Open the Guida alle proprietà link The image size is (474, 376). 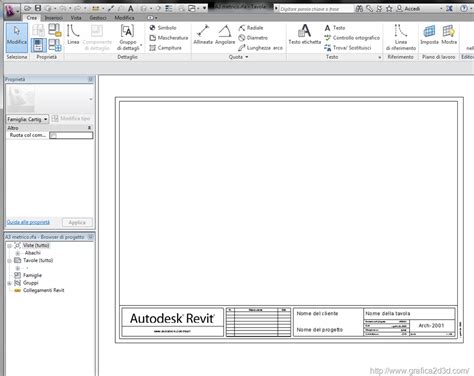28,222
